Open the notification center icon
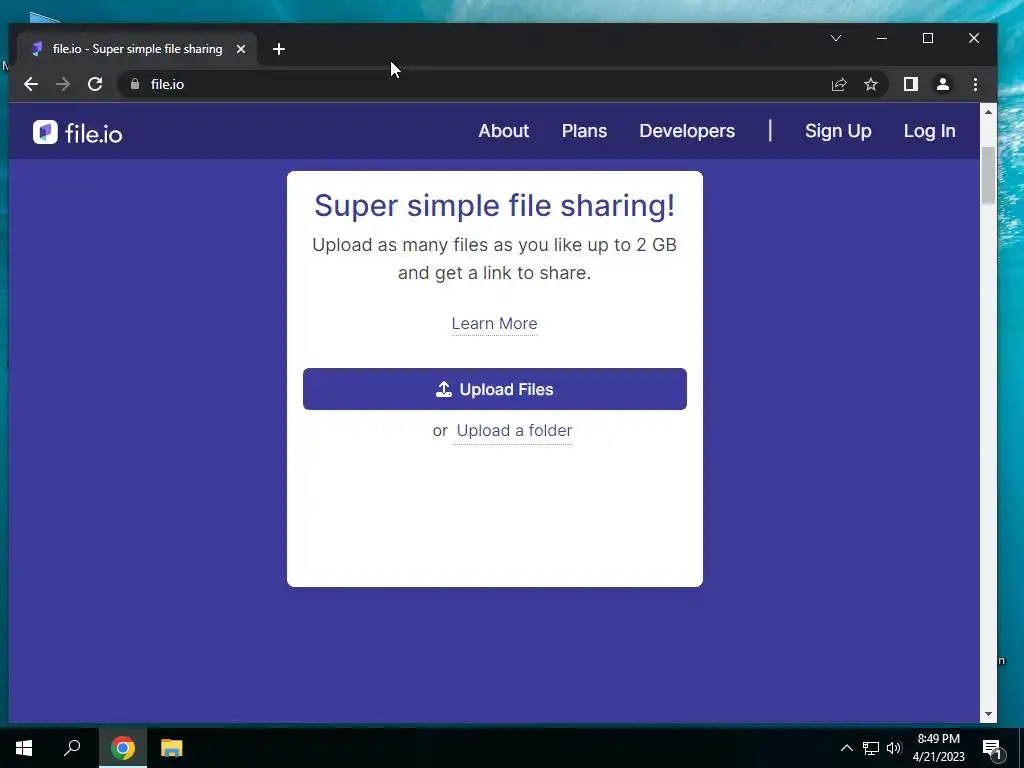1024x768 pixels. click(x=992, y=749)
